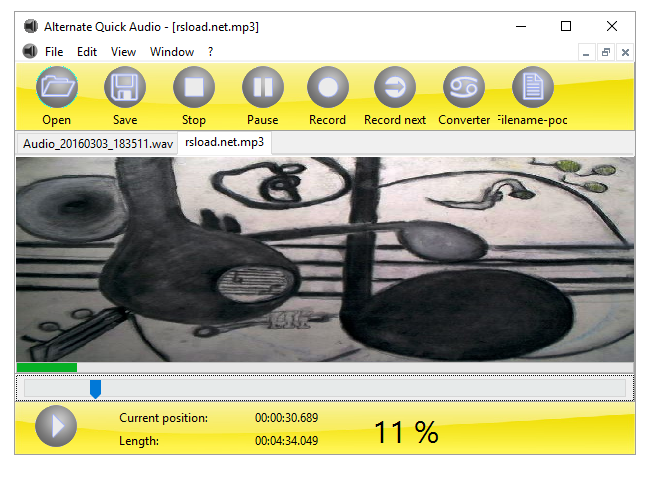The width and height of the screenshot is (660, 480).
Task: Click the speaker icon in the menu bar
Action: (x=29, y=51)
